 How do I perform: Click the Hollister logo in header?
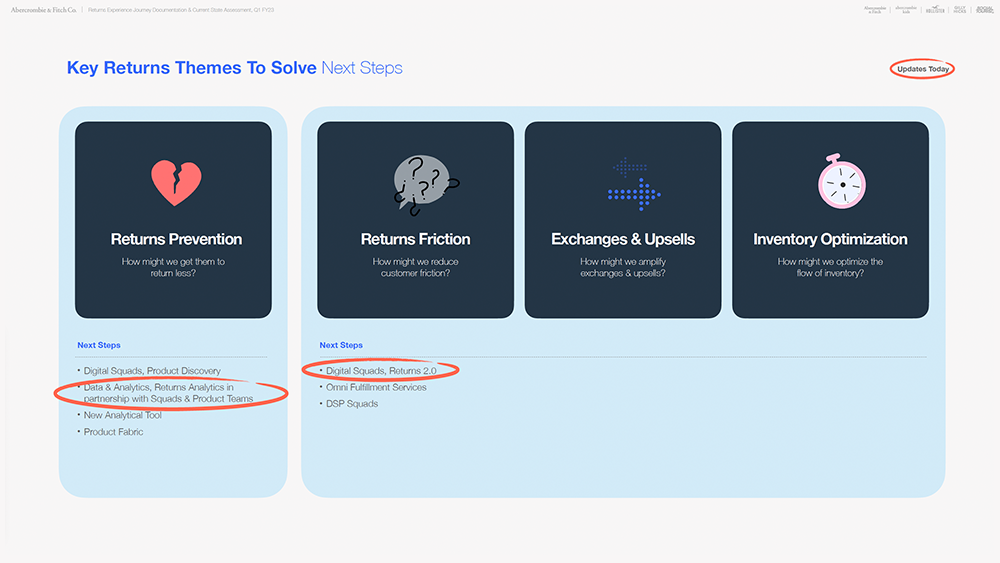tap(935, 9)
